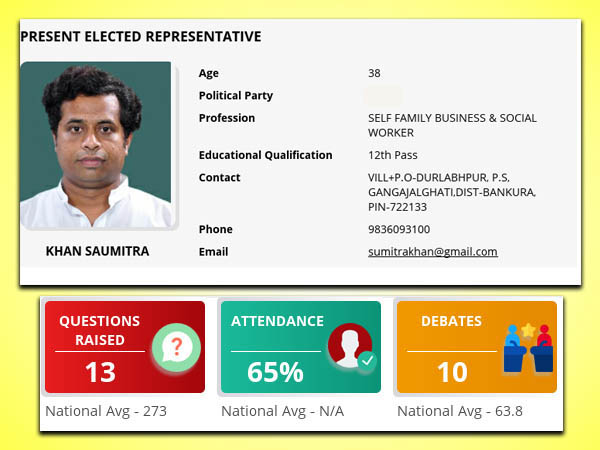Click the representative's portrait photo

96,145
